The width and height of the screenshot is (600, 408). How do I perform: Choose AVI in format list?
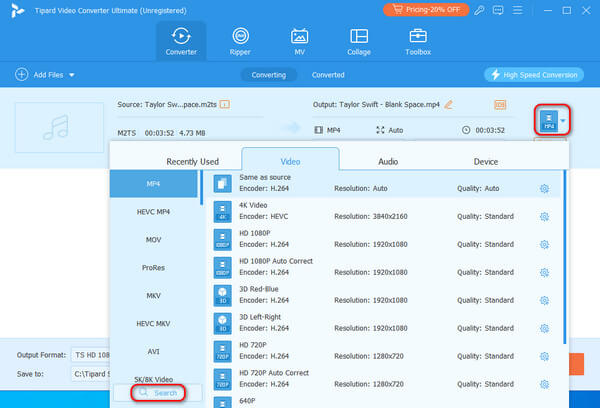(x=153, y=351)
